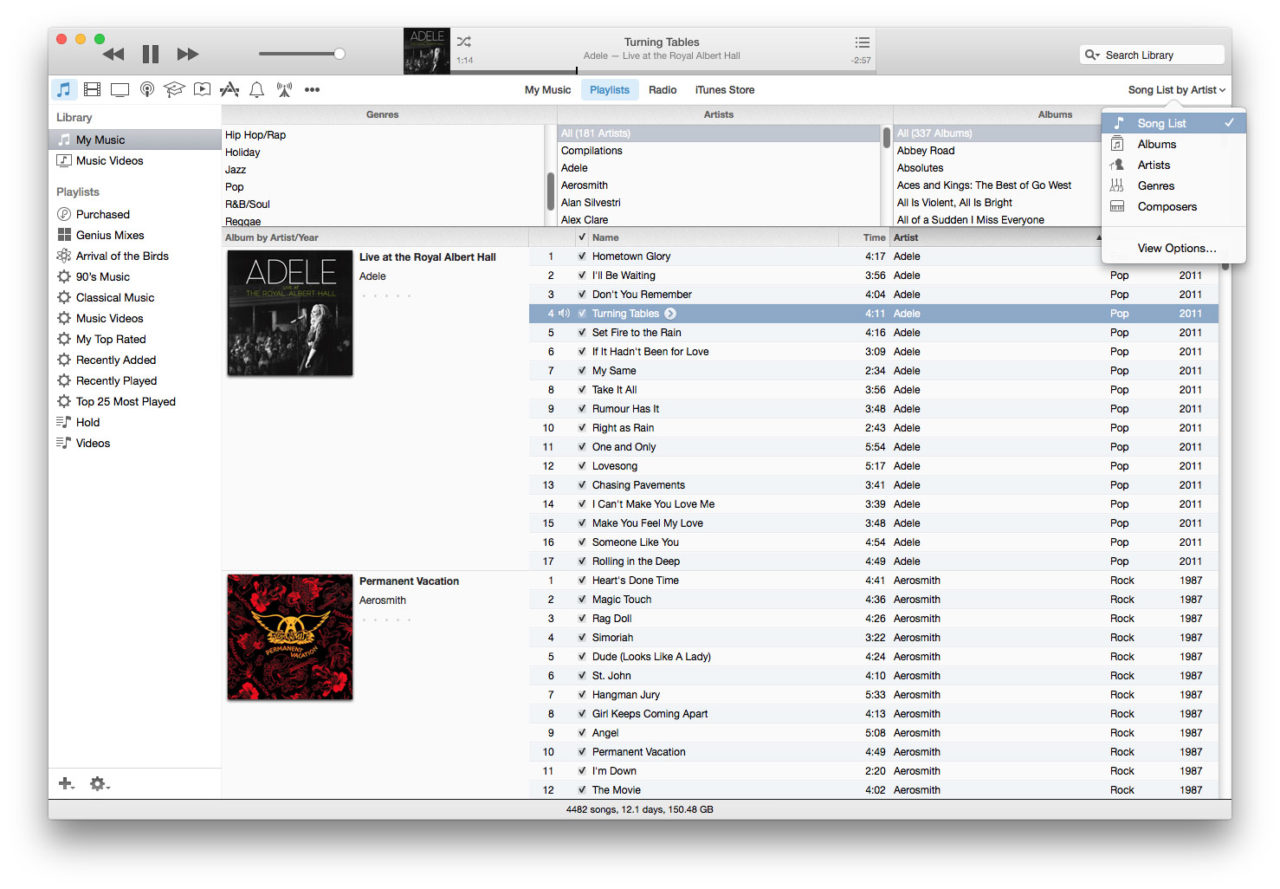Open the Tones bell icon
Screen dimensions: 1280x889
coord(256,89)
